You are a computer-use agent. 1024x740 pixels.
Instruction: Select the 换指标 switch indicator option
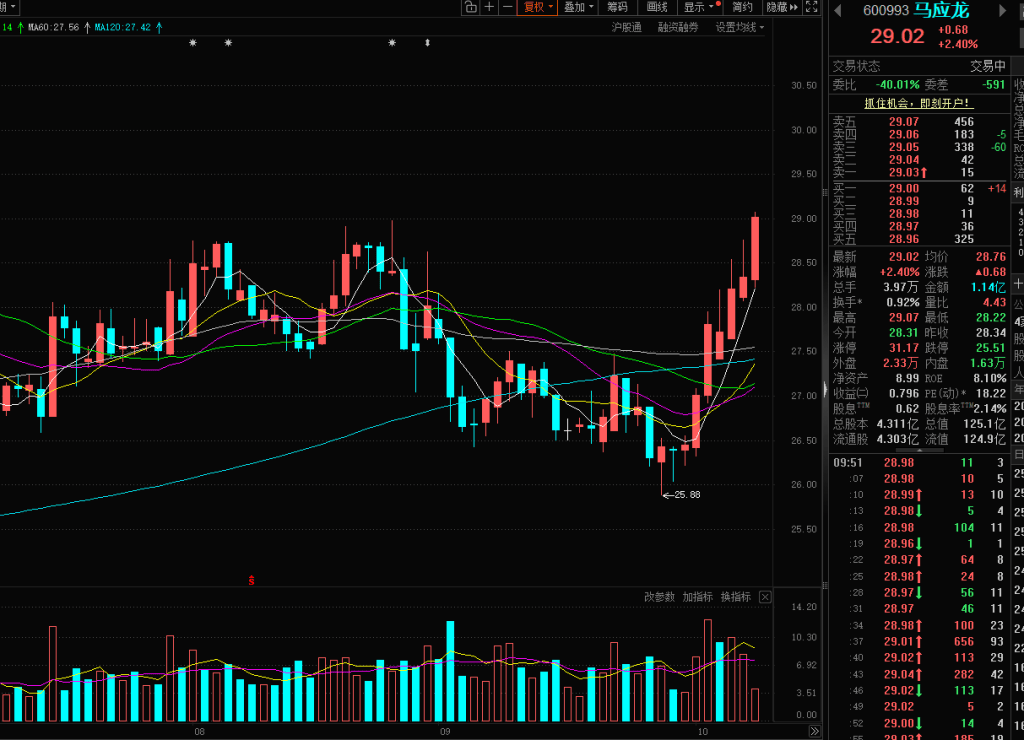click(735, 597)
